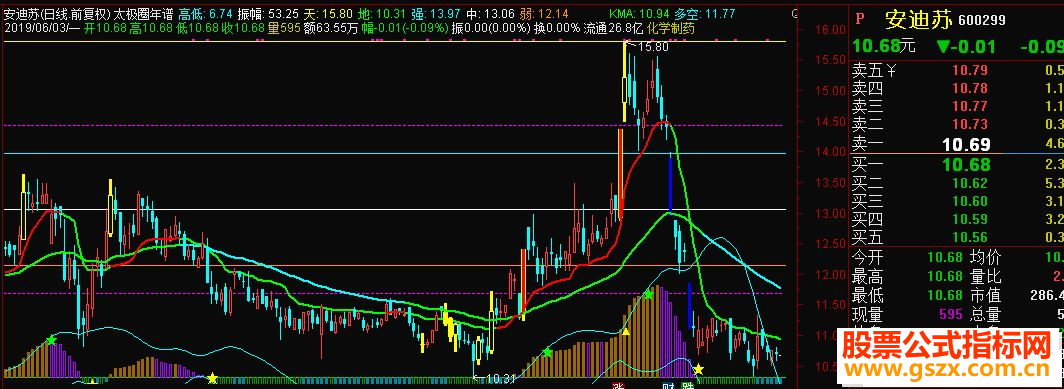Image resolution: width=1064 pixels, height=389 pixels.
Task: Click the 幅-0.01(-0.09%) change reading
Action: click(404, 28)
